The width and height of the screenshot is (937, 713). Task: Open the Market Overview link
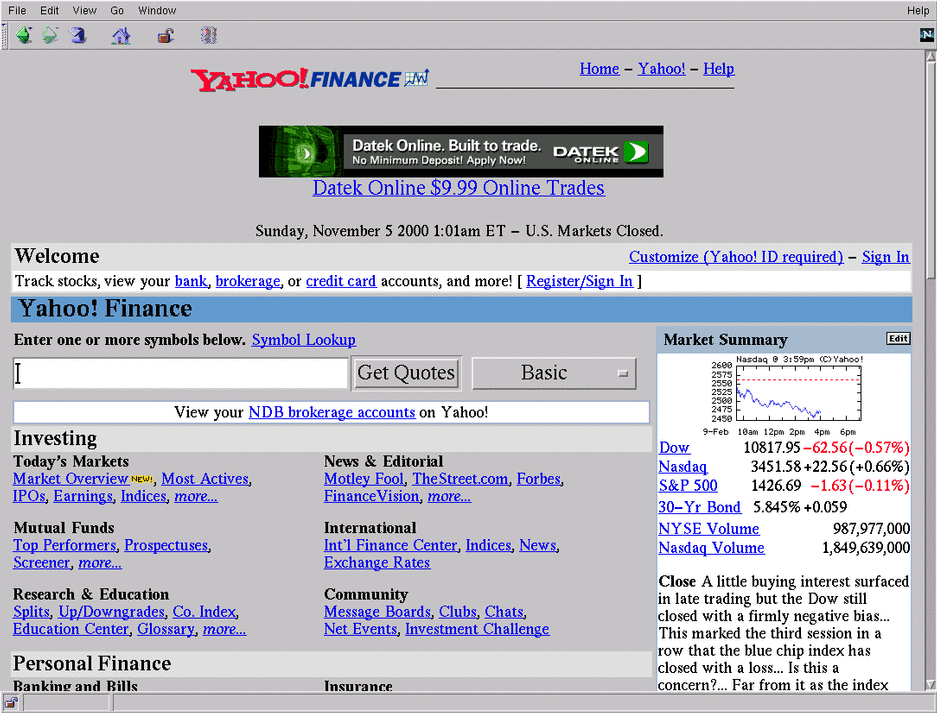click(71, 479)
